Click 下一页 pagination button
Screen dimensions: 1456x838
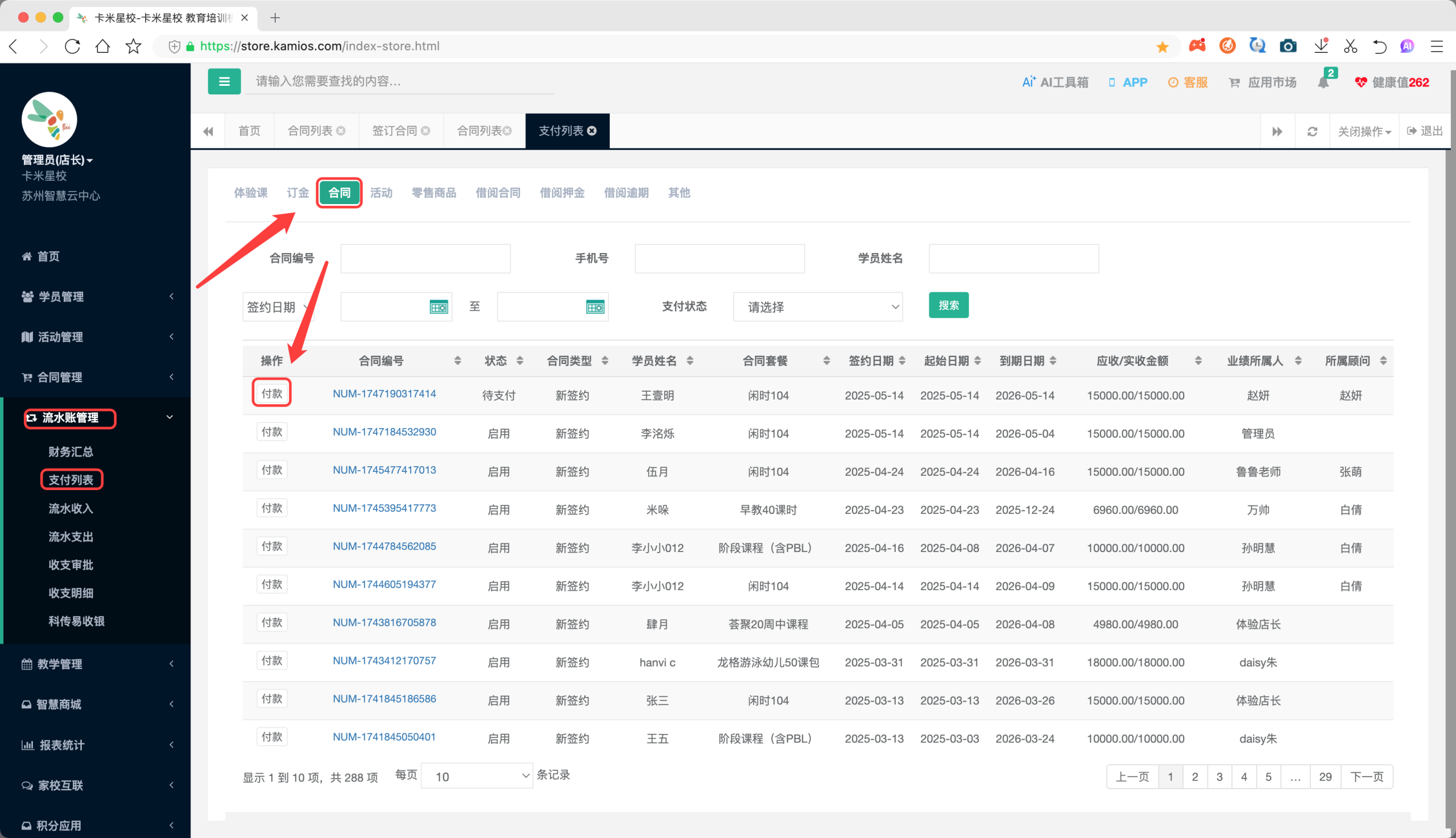1366,777
